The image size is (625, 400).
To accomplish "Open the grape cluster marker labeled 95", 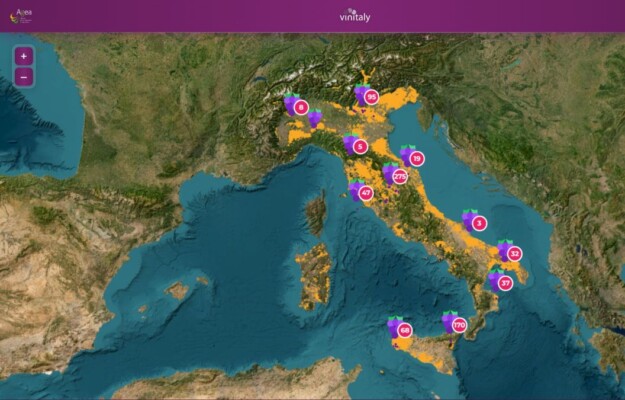I will (366, 96).
